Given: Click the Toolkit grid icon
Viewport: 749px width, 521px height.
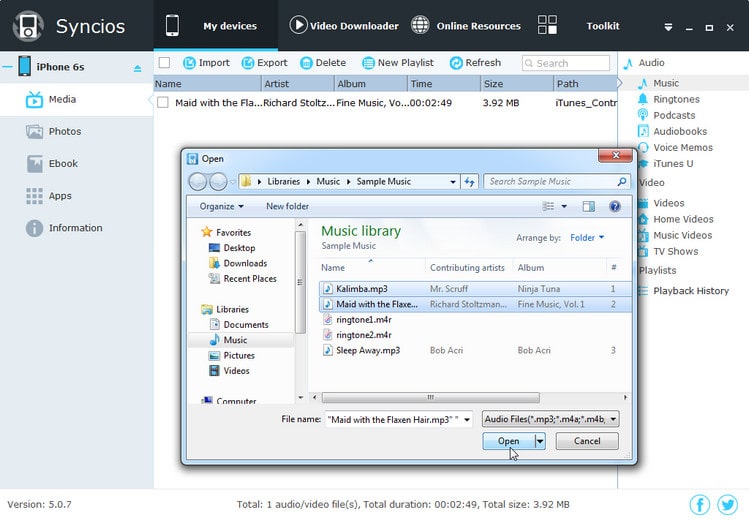Looking at the screenshot, I should 547,24.
